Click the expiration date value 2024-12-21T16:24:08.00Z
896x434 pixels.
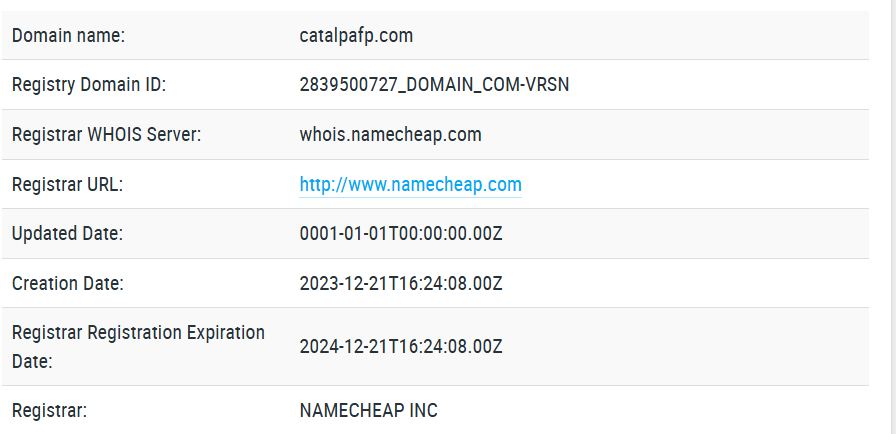(401, 347)
